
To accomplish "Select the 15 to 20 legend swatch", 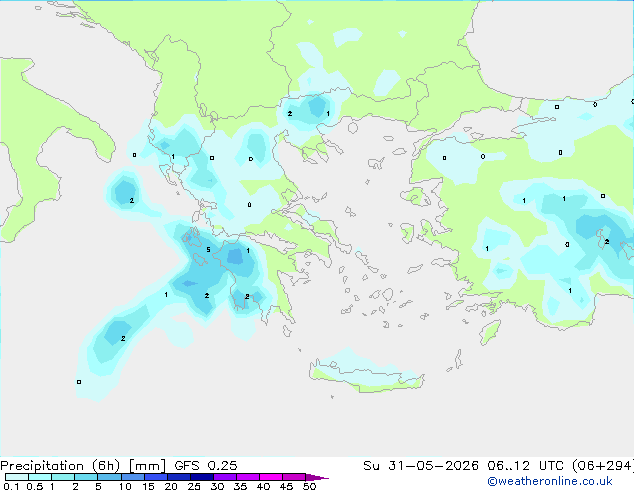I will point(155,477).
